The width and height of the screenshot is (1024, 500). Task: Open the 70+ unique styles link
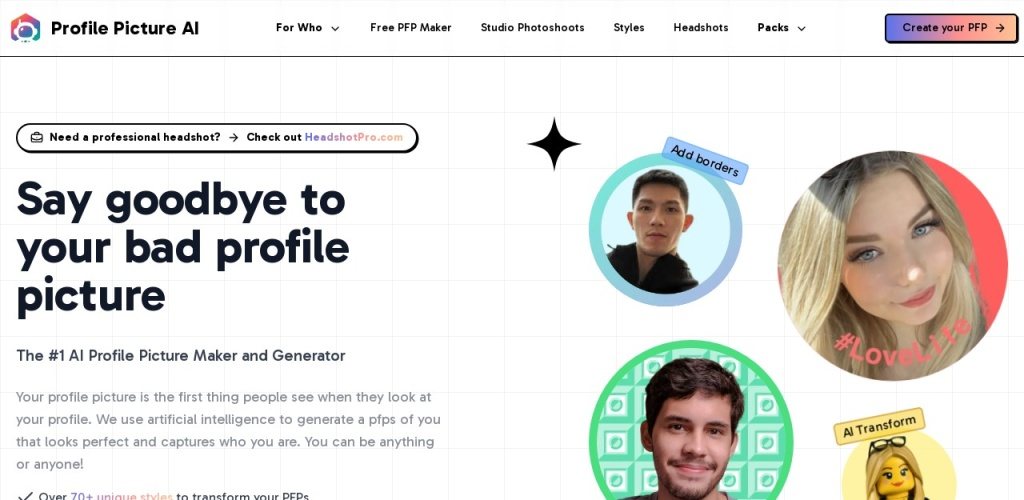click(121, 496)
